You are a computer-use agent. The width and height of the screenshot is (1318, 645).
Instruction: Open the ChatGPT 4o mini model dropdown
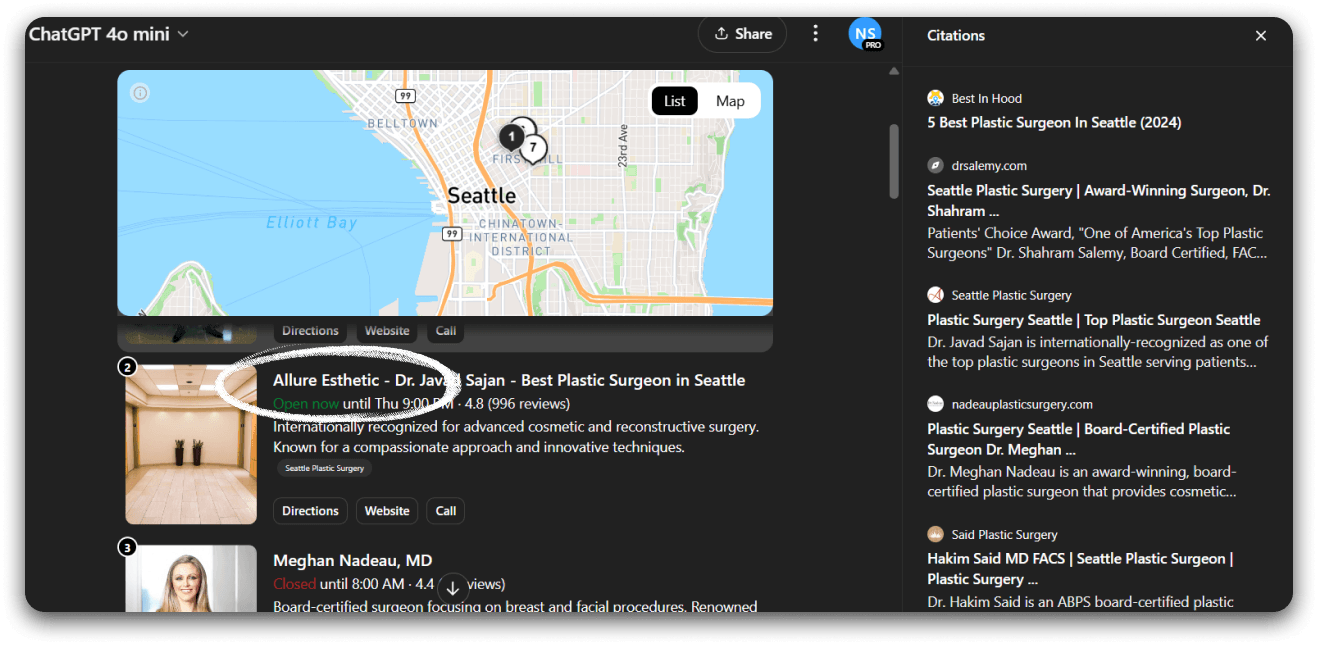(x=108, y=34)
